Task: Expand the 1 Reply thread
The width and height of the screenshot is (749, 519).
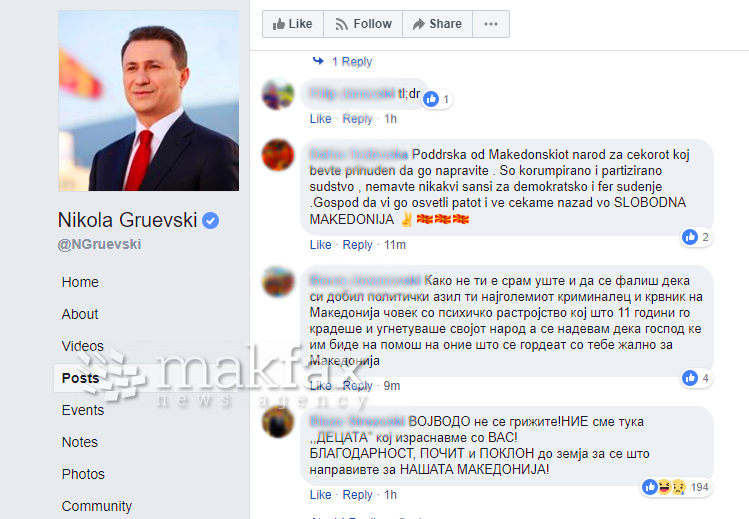Action: click(x=352, y=62)
